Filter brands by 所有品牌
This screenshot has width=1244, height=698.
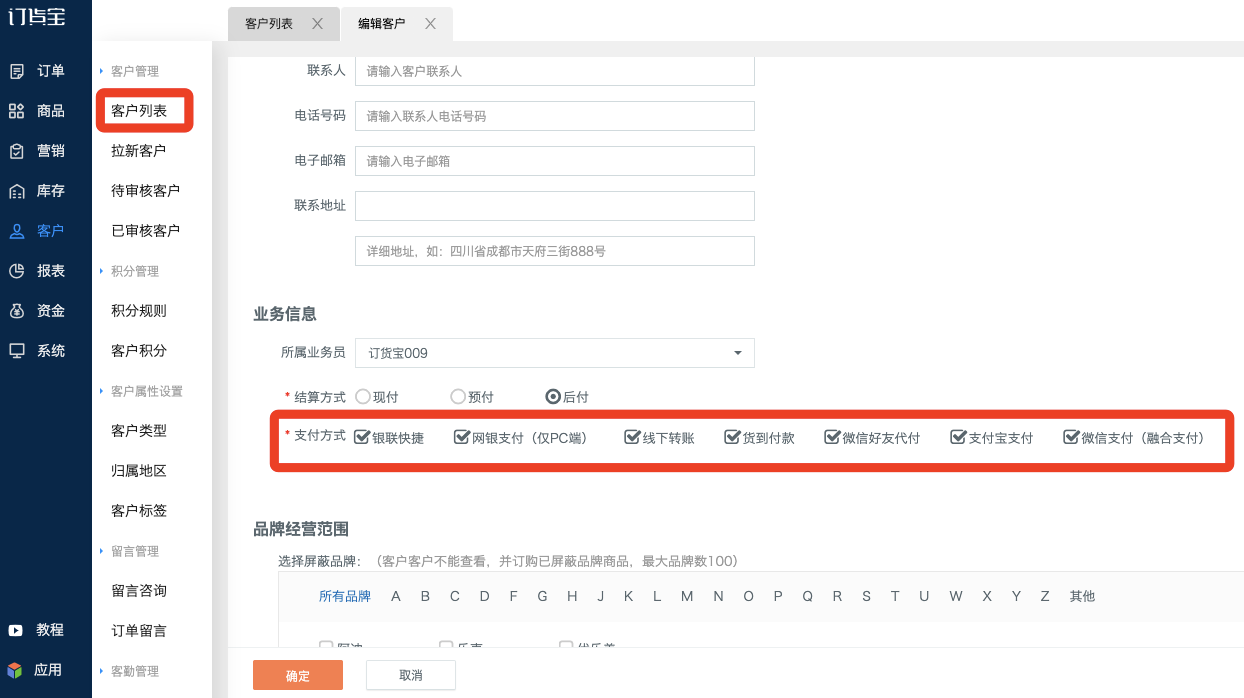(345, 596)
